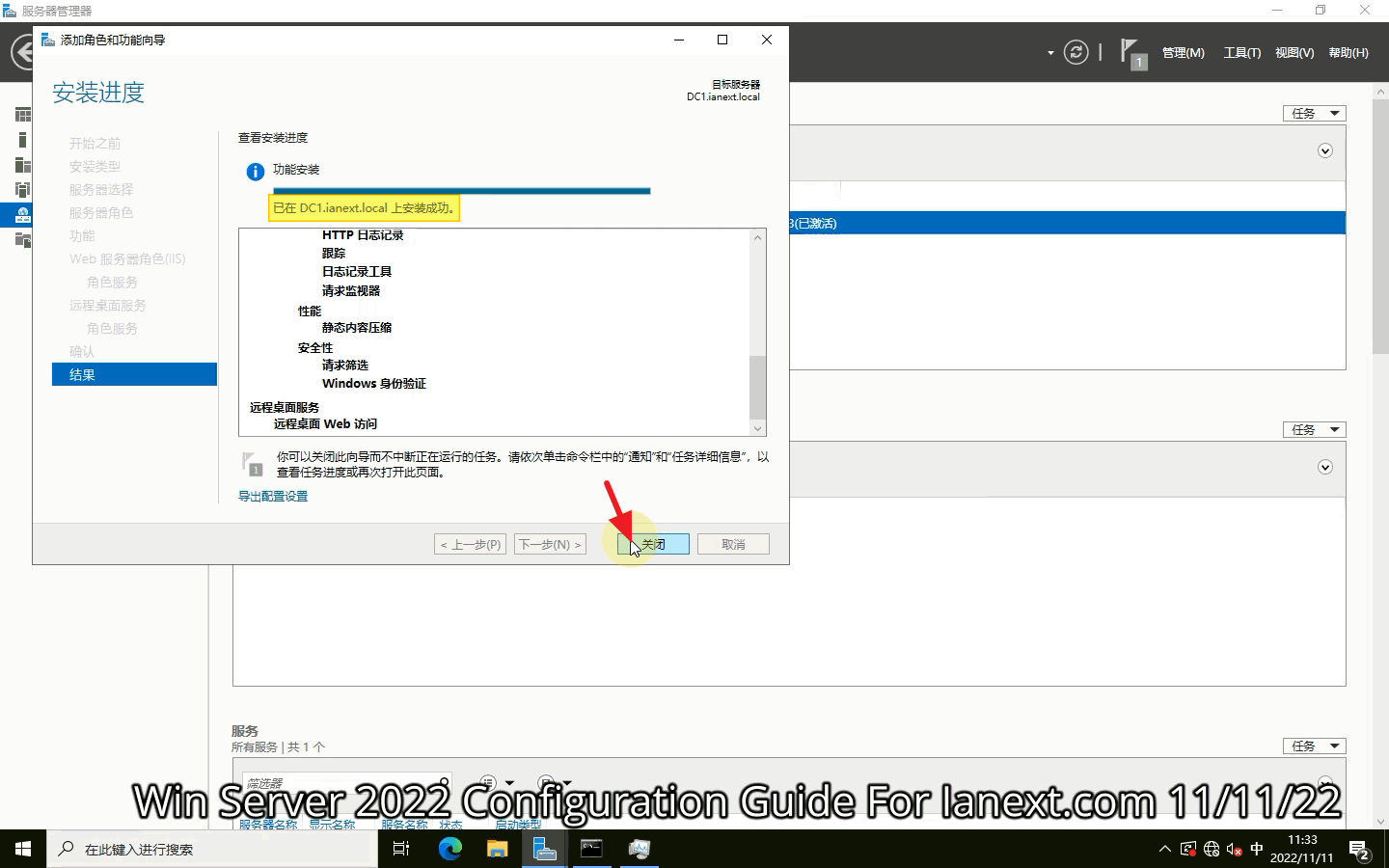
Task: Switch the 中 input method indicator
Action: pos(1256,850)
